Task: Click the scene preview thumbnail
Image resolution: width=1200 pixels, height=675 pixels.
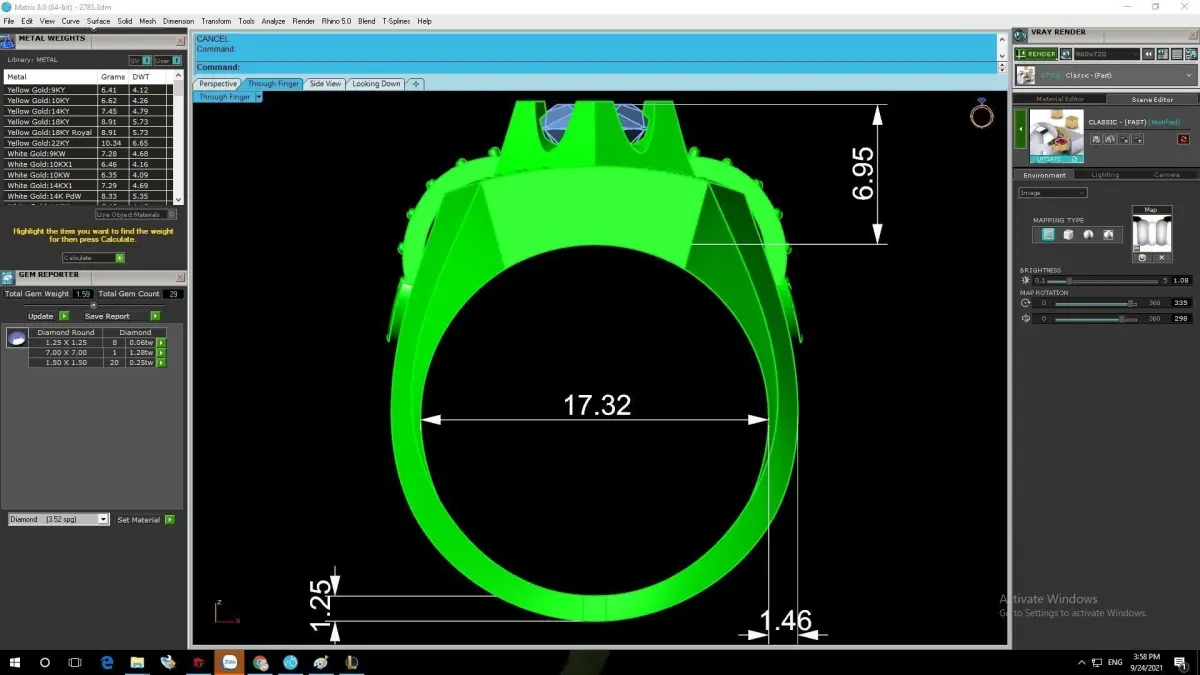Action: tap(1056, 132)
